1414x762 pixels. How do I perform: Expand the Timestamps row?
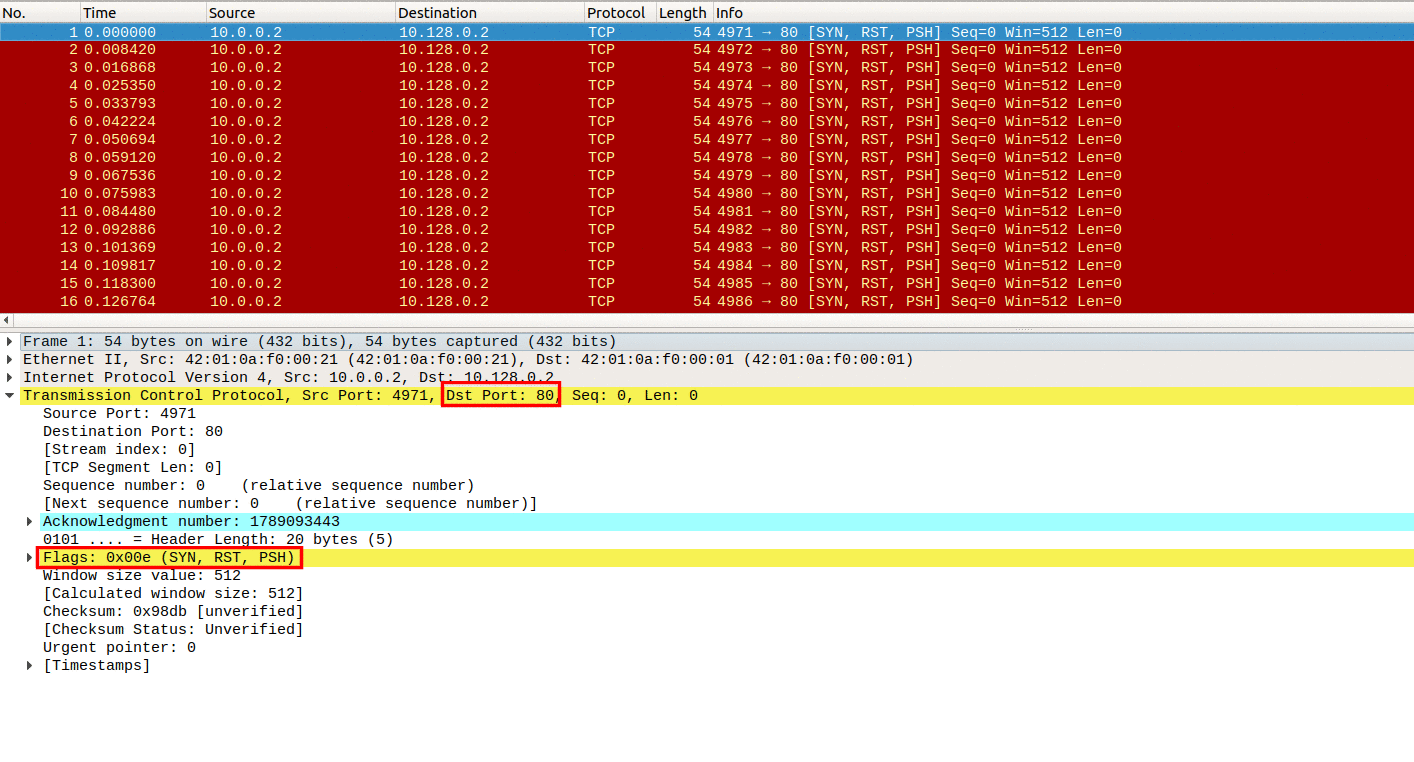pos(30,666)
